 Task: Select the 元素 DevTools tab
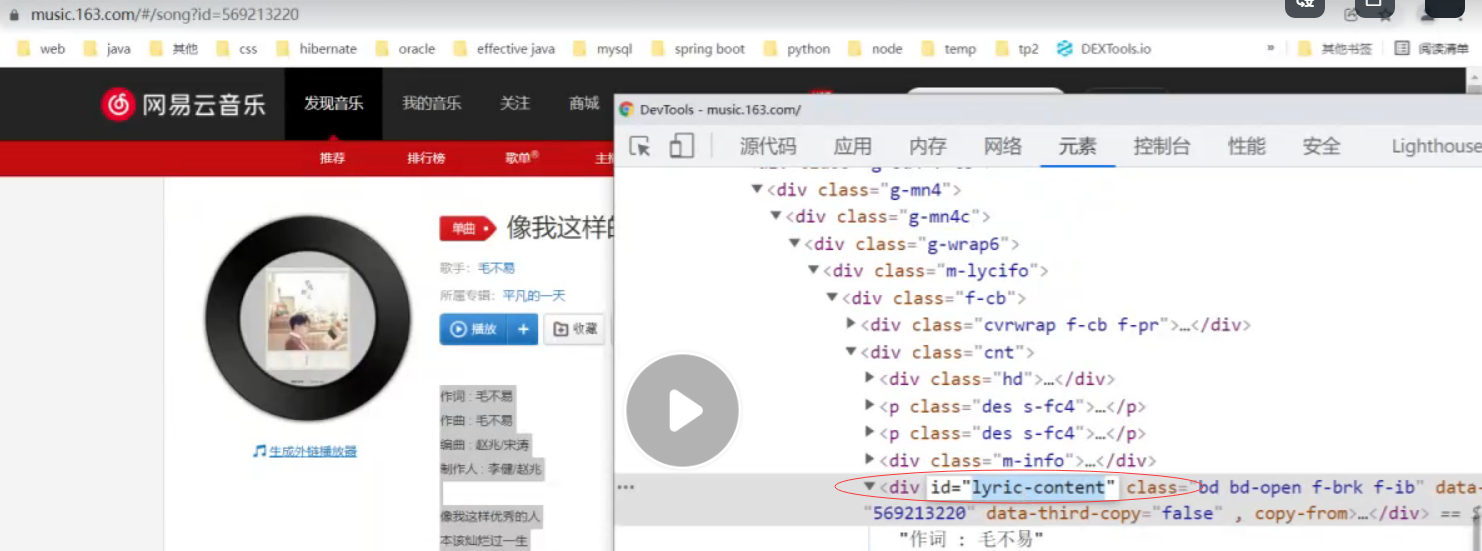click(x=1078, y=146)
